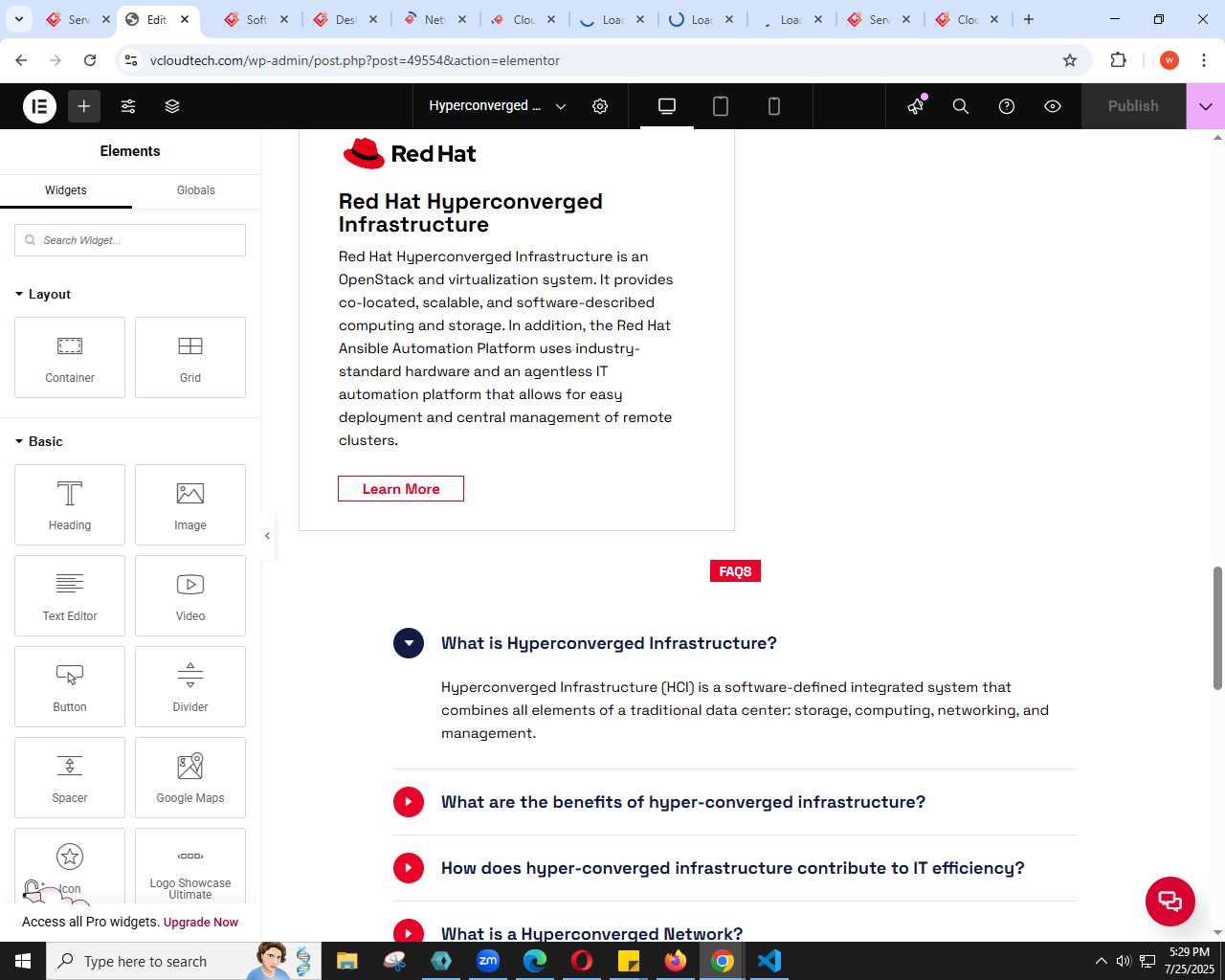
Task: Open the Finder search icon
Action: coord(961,106)
